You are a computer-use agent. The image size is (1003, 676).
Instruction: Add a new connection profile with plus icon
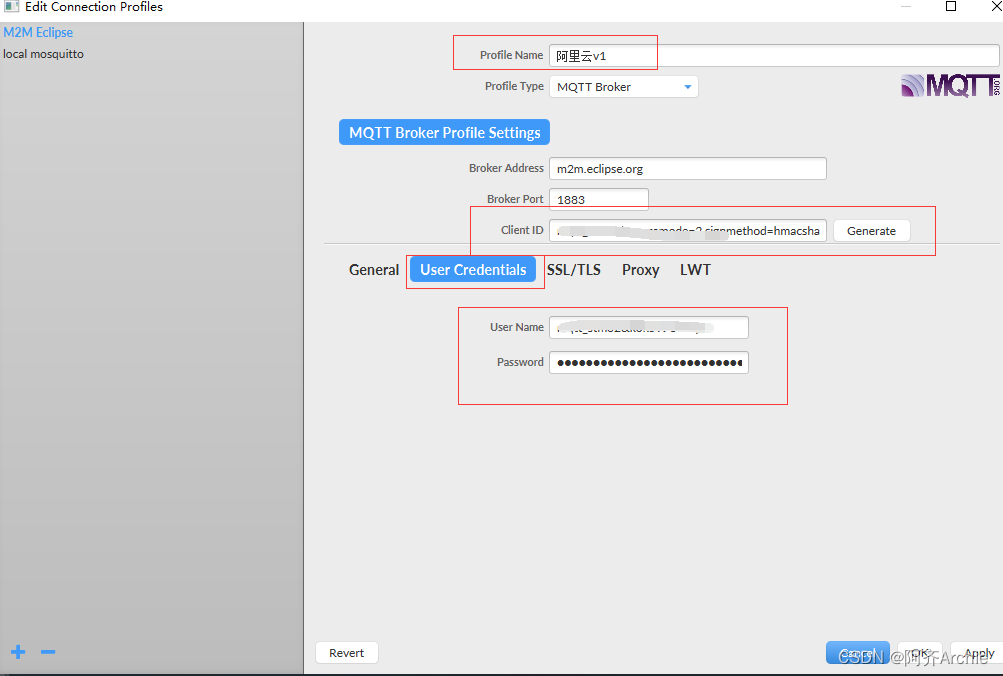pos(18,652)
